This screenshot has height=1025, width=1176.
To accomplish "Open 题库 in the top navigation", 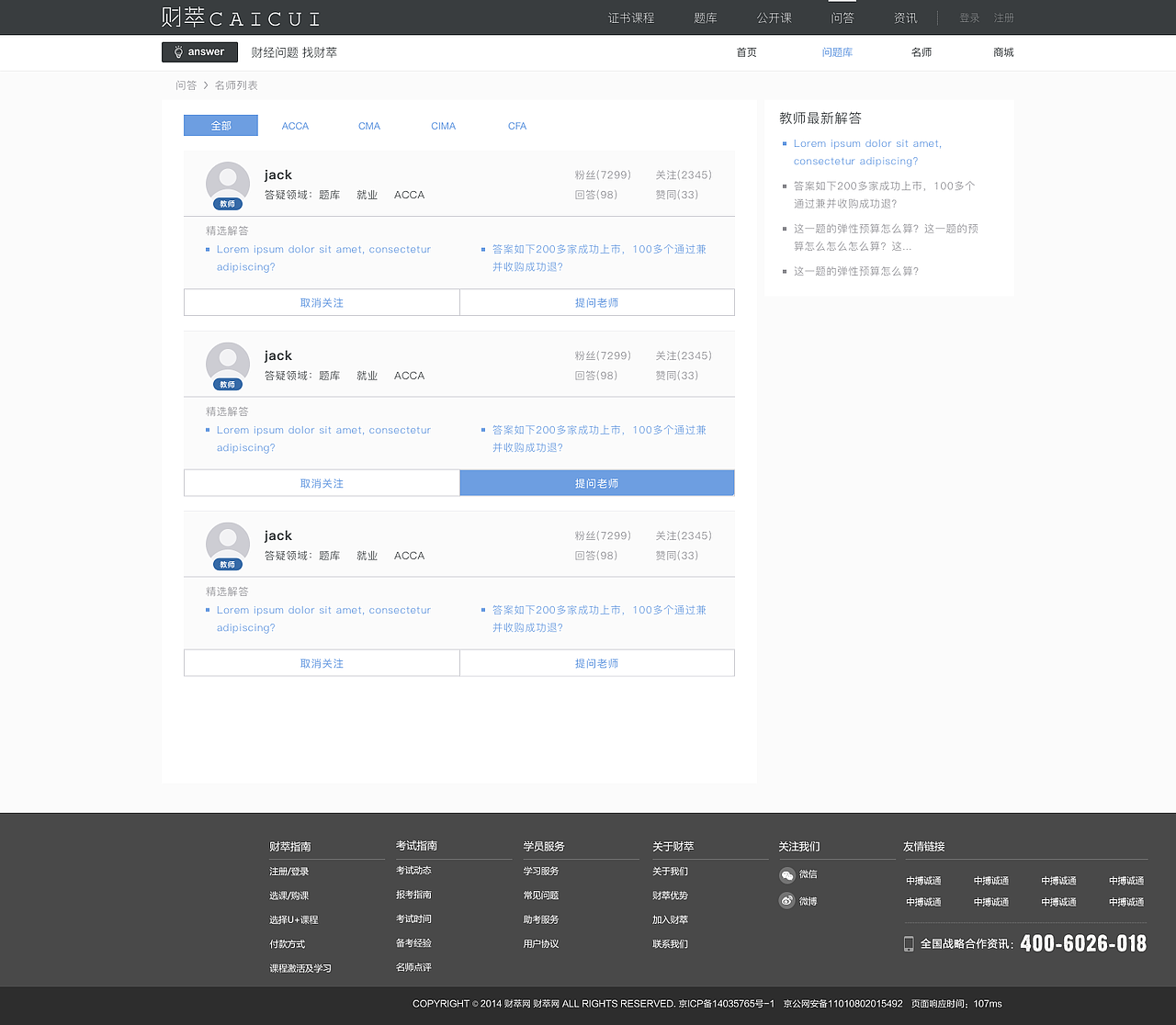I will click(x=705, y=17).
